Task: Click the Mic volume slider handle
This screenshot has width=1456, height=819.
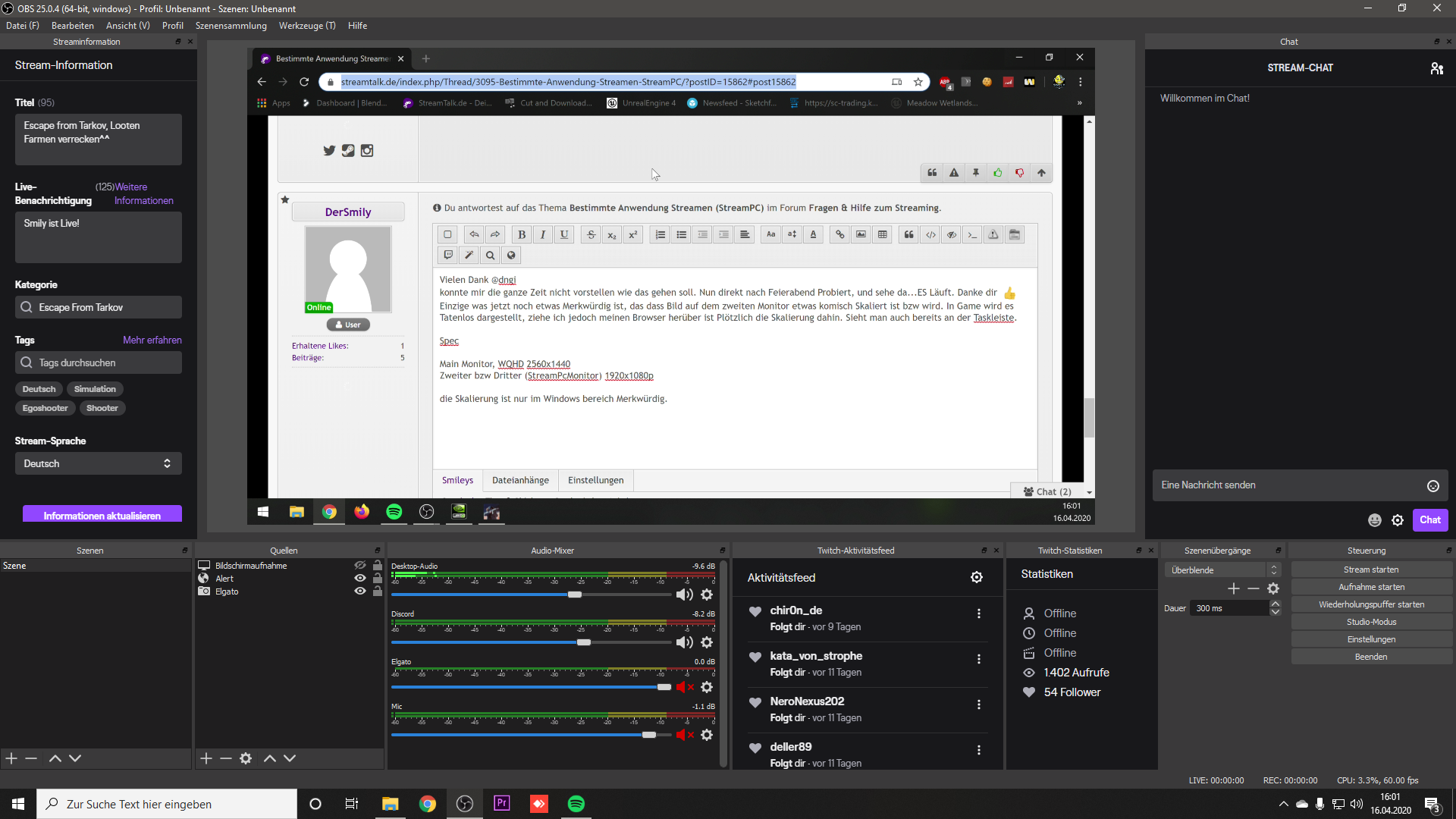Action: [648, 735]
